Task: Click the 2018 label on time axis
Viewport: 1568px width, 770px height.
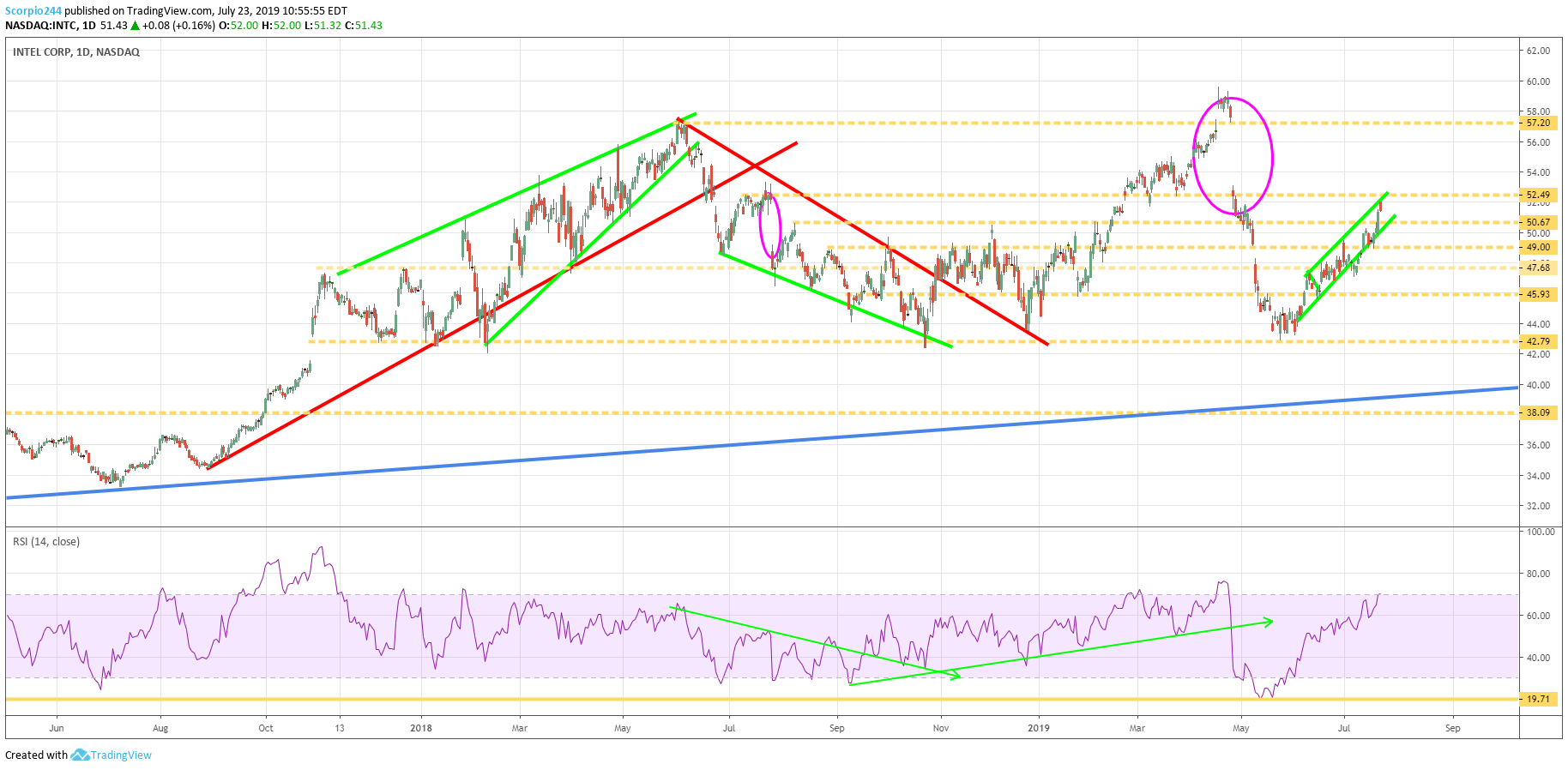Action: click(421, 728)
